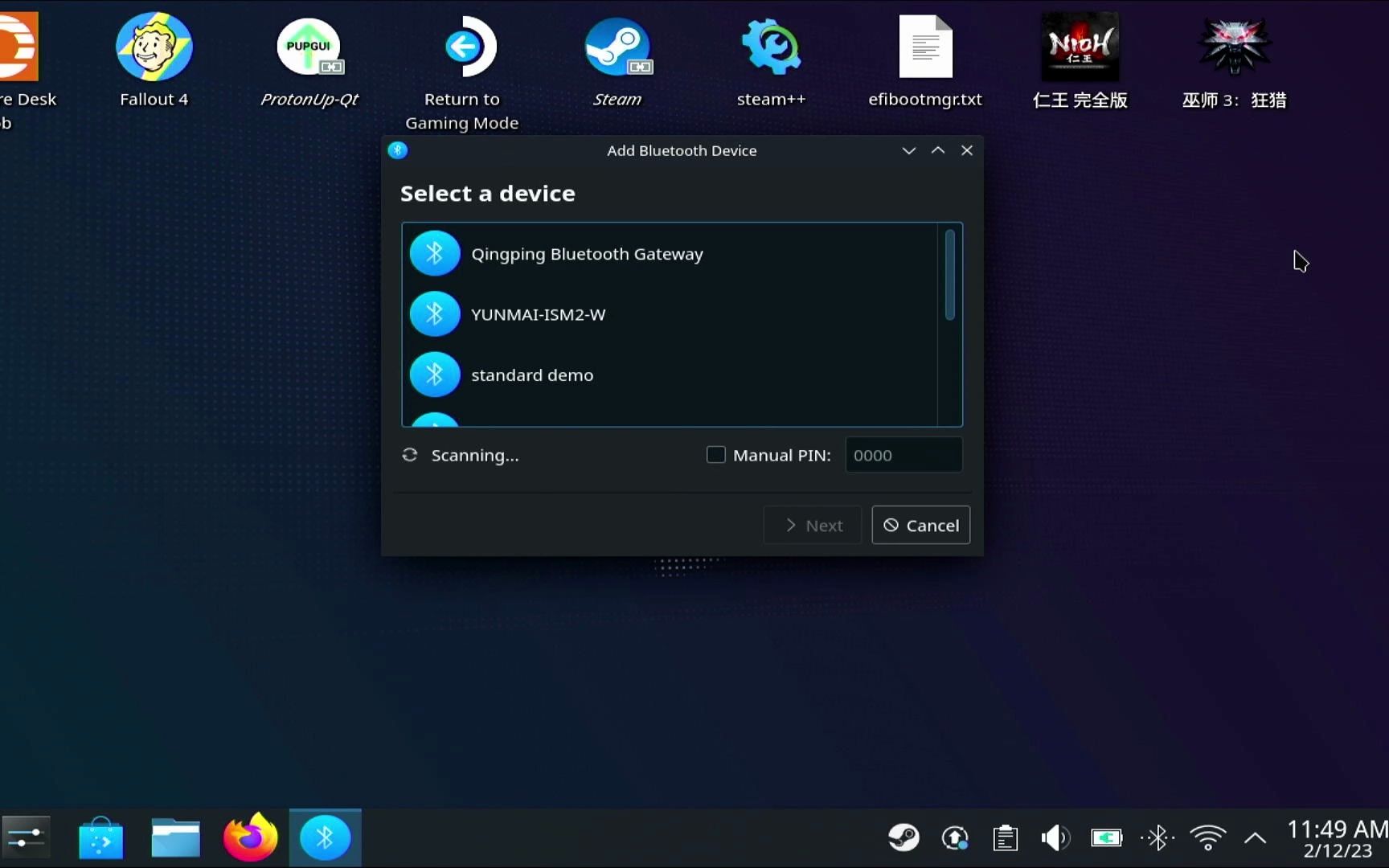Click the device list scrollbar
Image resolution: width=1389 pixels, height=868 pixels.
pyautogui.click(x=950, y=275)
